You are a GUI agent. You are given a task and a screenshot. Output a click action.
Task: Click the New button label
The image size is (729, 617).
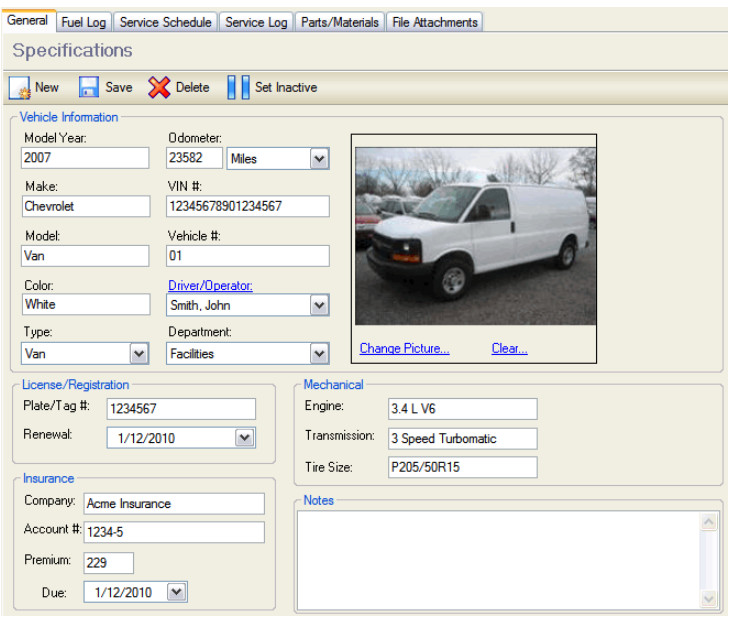pyautogui.click(x=47, y=87)
